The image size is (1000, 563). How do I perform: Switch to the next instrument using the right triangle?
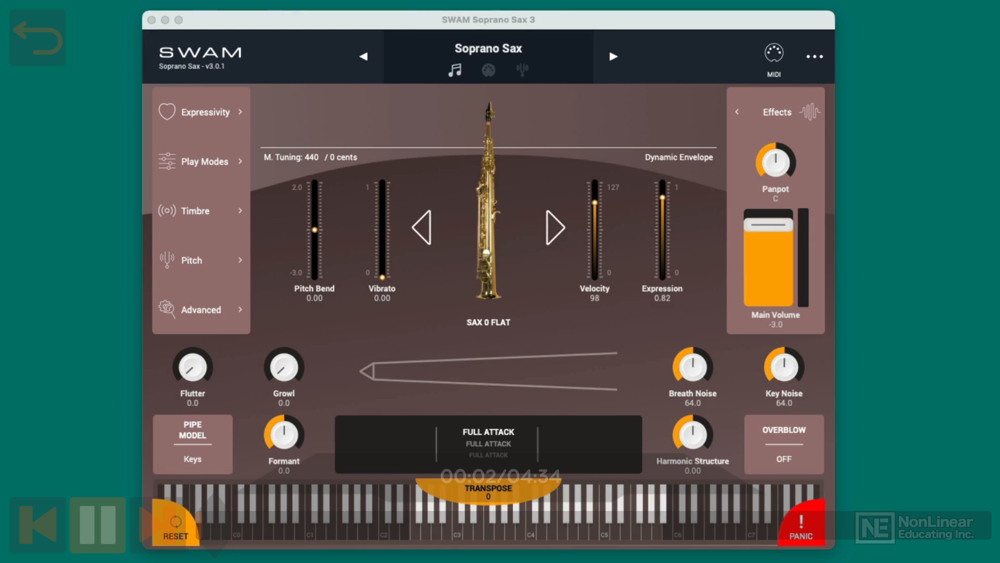[x=555, y=228]
